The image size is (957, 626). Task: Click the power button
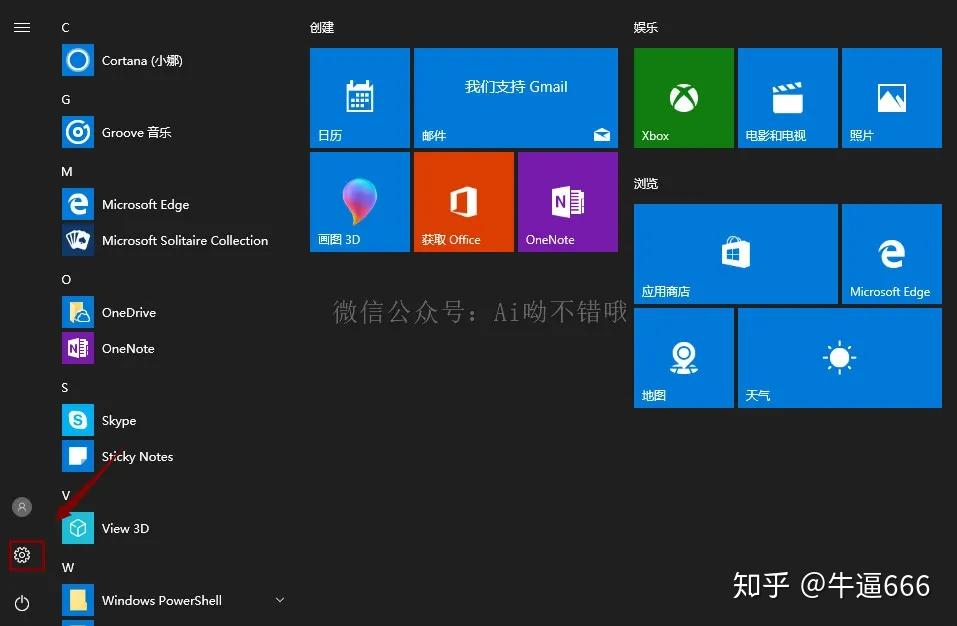tap(23, 603)
